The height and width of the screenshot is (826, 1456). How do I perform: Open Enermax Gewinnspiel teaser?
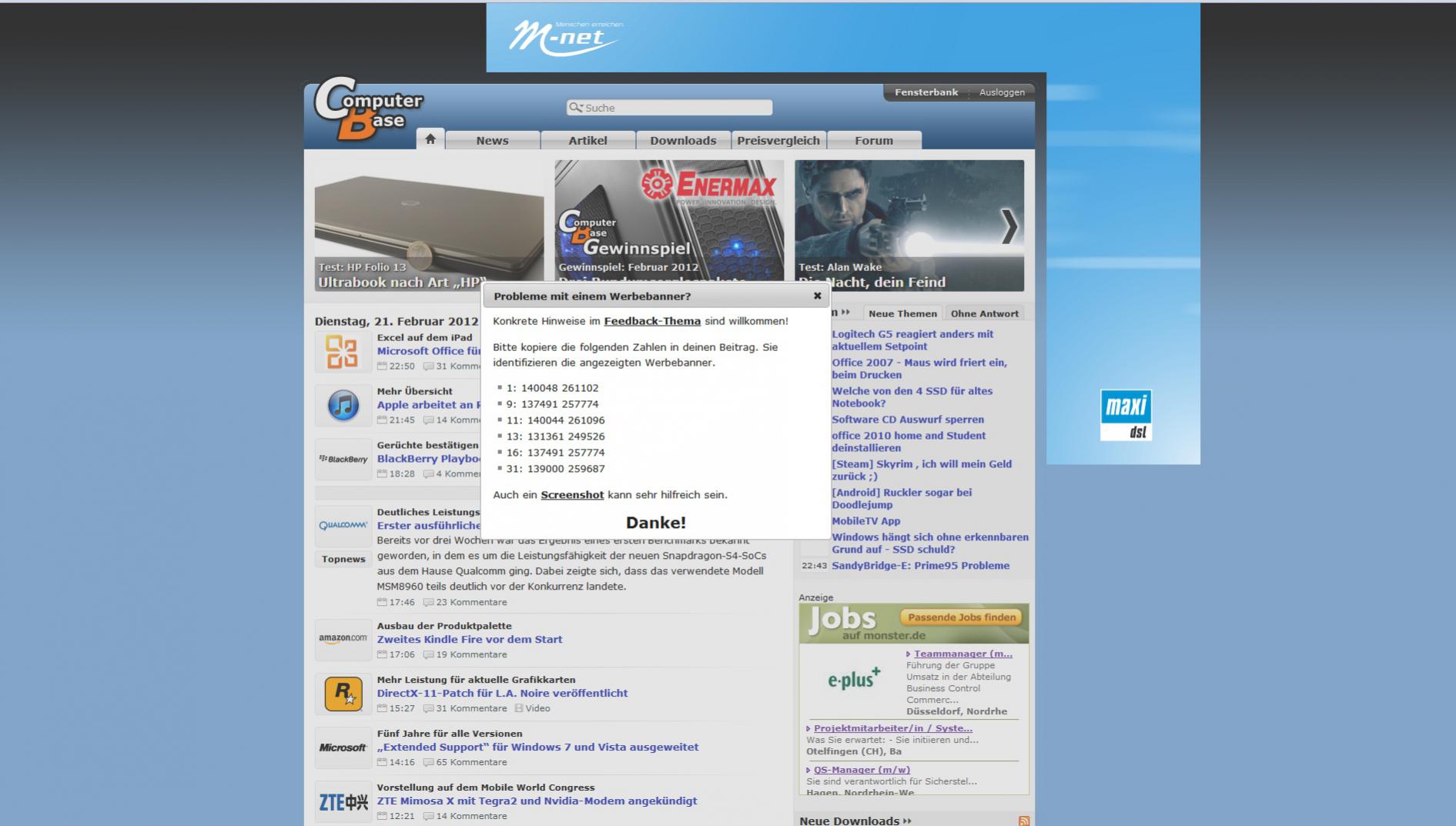[669, 220]
